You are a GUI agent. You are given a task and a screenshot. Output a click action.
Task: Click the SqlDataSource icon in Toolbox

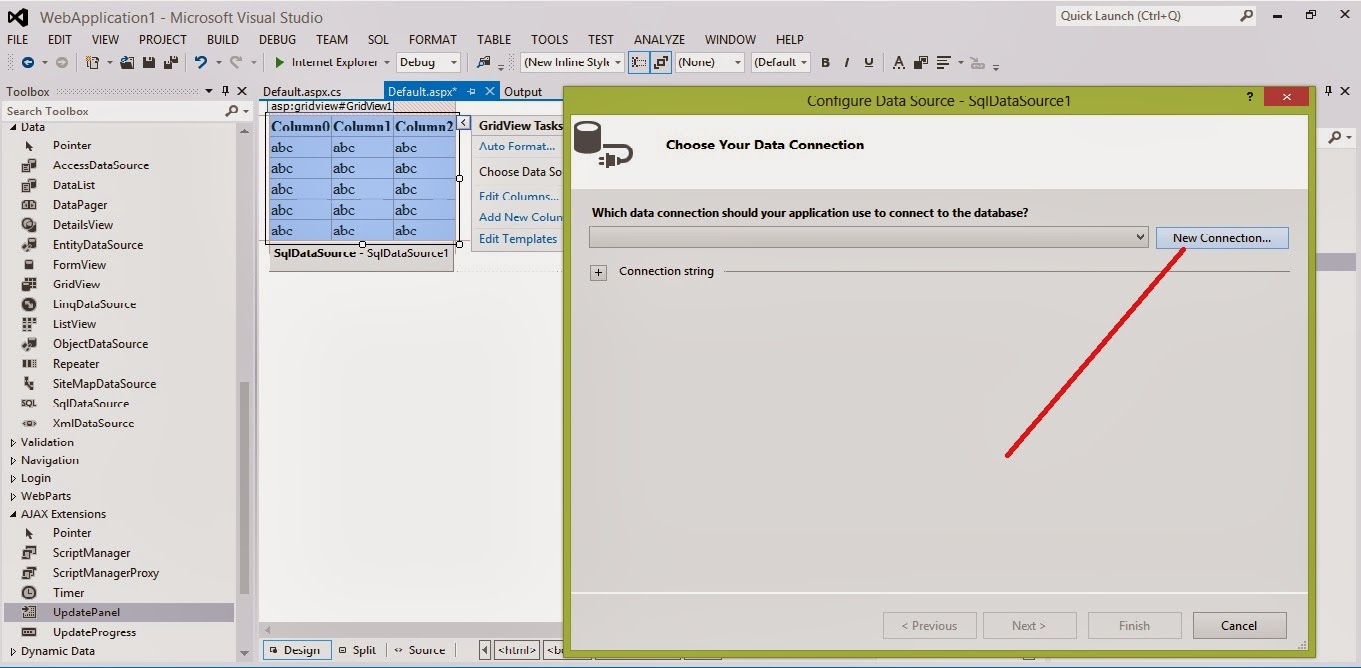point(29,404)
